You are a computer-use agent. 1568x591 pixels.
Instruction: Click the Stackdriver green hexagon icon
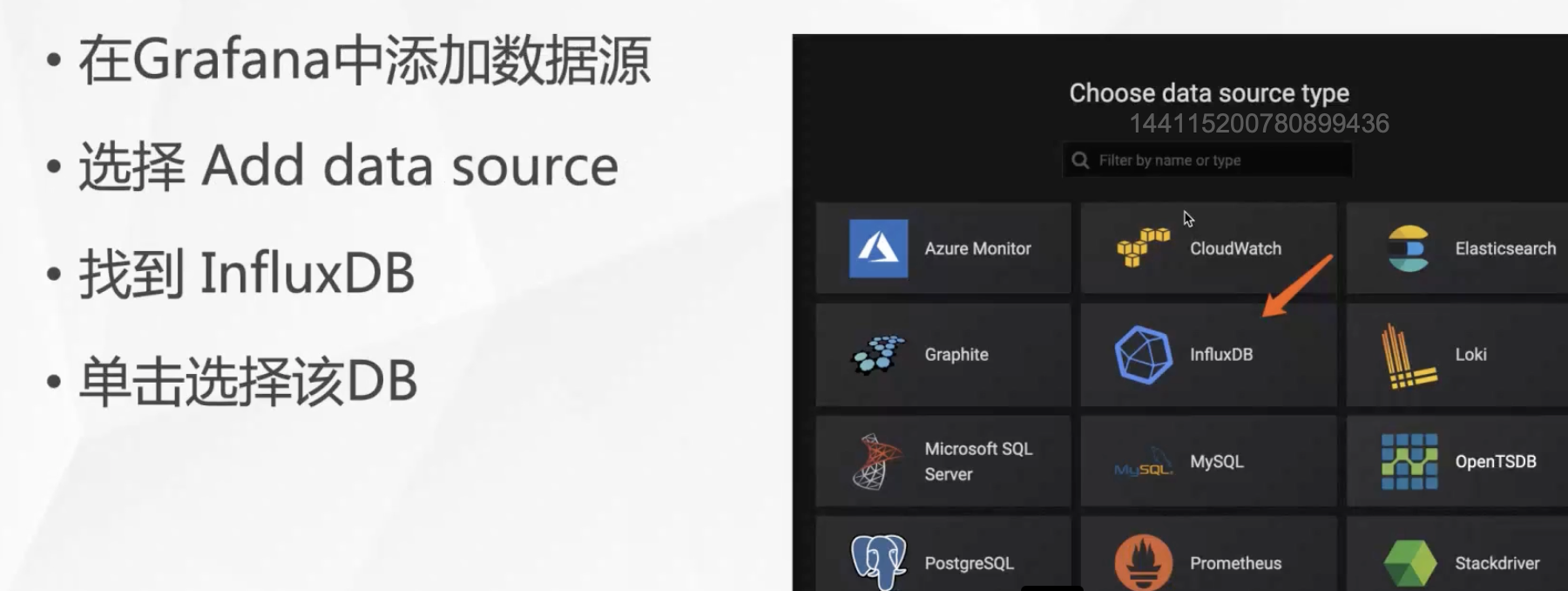[1409, 563]
